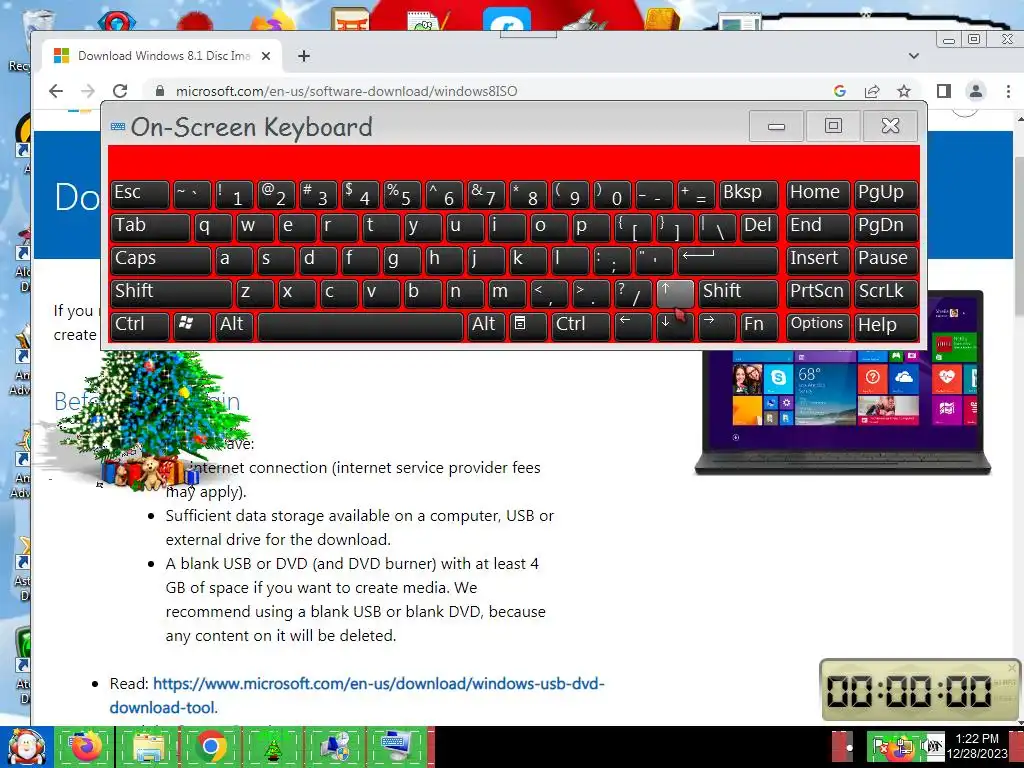This screenshot has height=768, width=1024.
Task: Reload the page in Chrome
Action: click(x=120, y=91)
